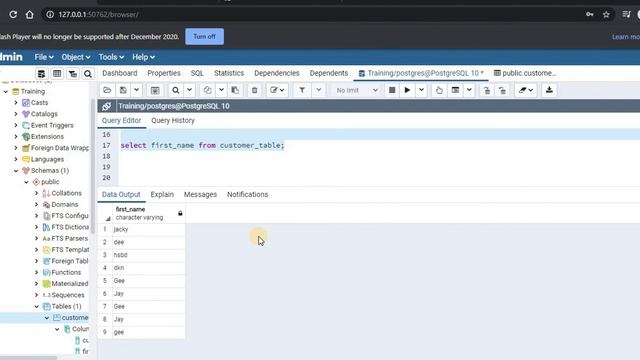Click the filtered rows browser icon
Screen dimensions: 640x360
point(73,73)
